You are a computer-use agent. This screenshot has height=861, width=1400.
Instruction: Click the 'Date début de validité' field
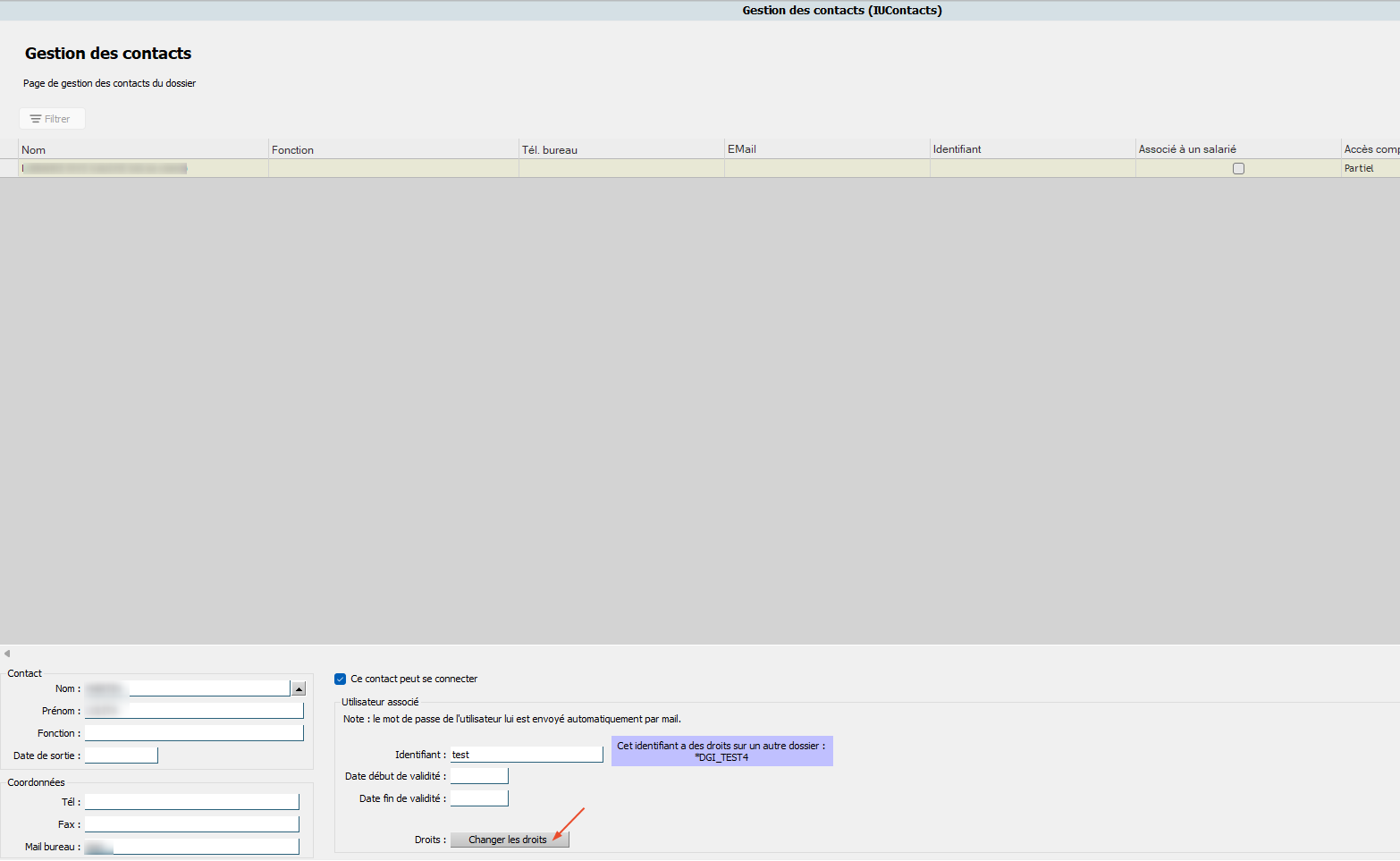point(479,776)
